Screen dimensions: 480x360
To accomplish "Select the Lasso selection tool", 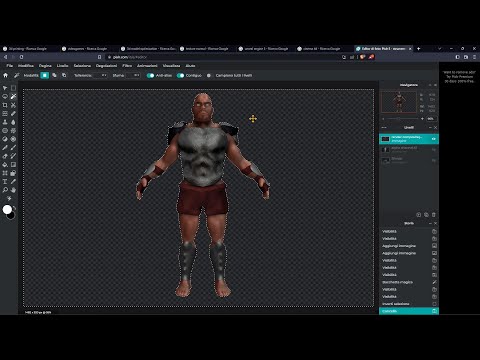I will [5, 96].
